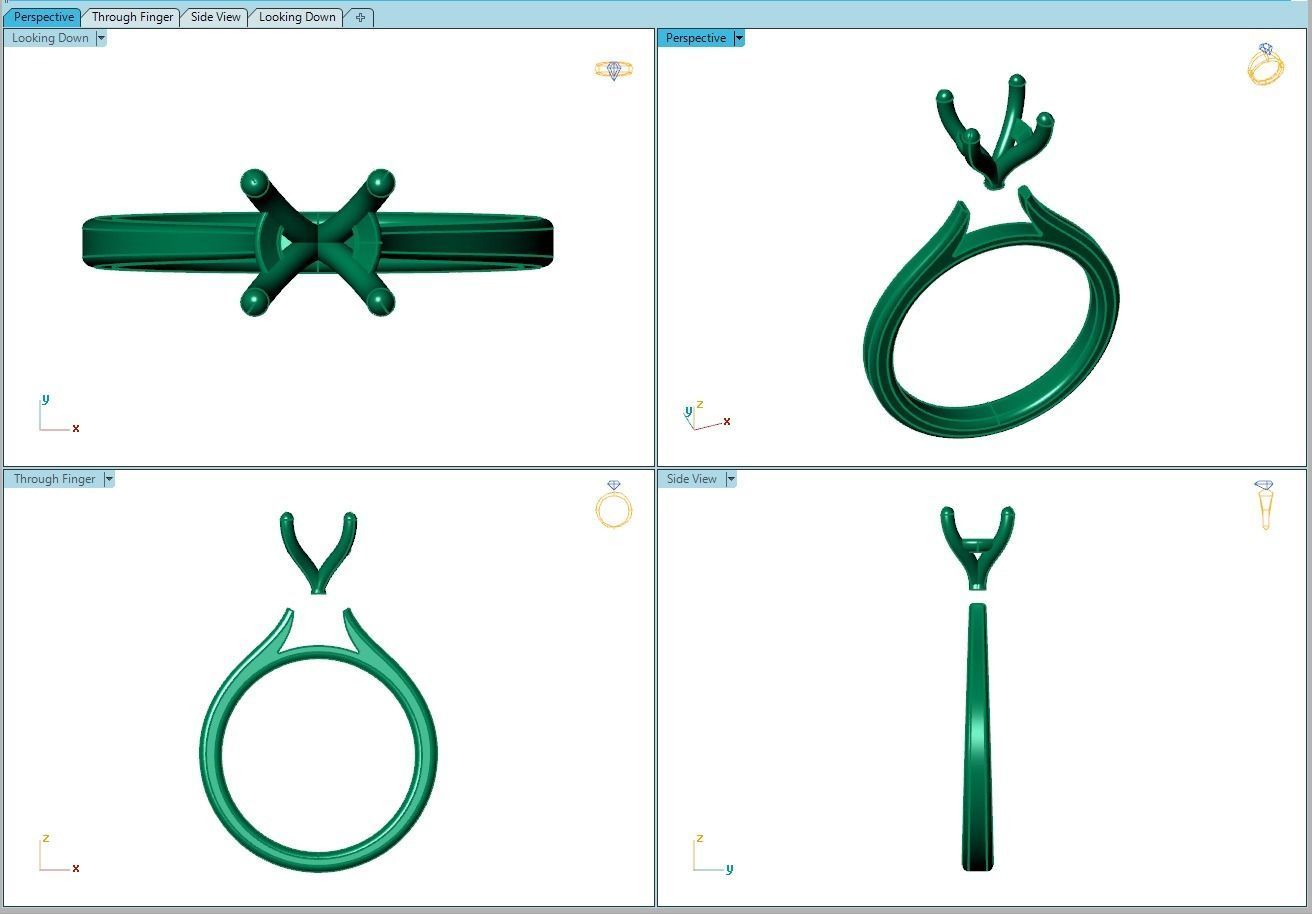Open Looking Down viewport dropdown arrow
Screen dimensions: 1312x914
[101, 38]
